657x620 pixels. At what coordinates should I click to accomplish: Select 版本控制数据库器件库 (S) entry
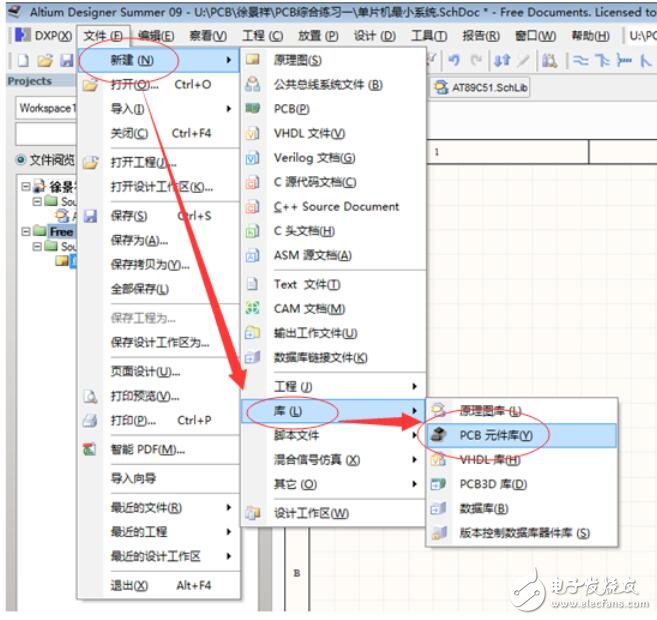[x=522, y=533]
